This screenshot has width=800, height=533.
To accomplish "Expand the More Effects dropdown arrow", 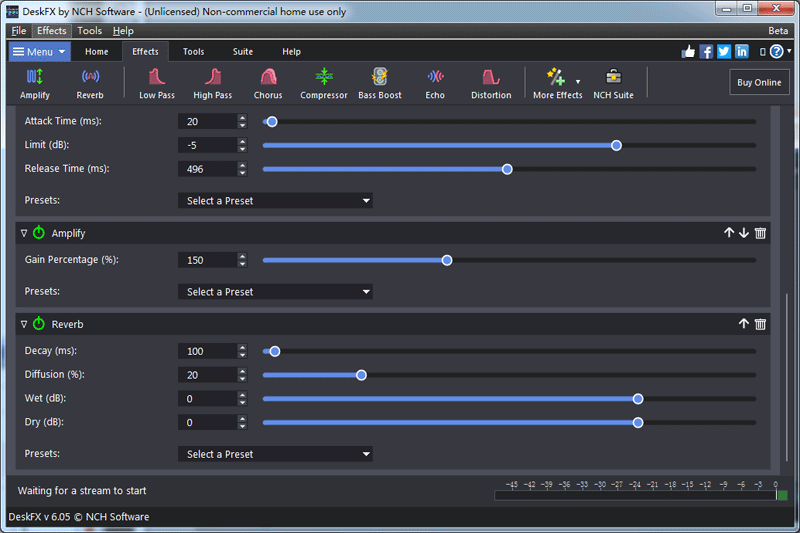I will pyautogui.click(x=578, y=82).
